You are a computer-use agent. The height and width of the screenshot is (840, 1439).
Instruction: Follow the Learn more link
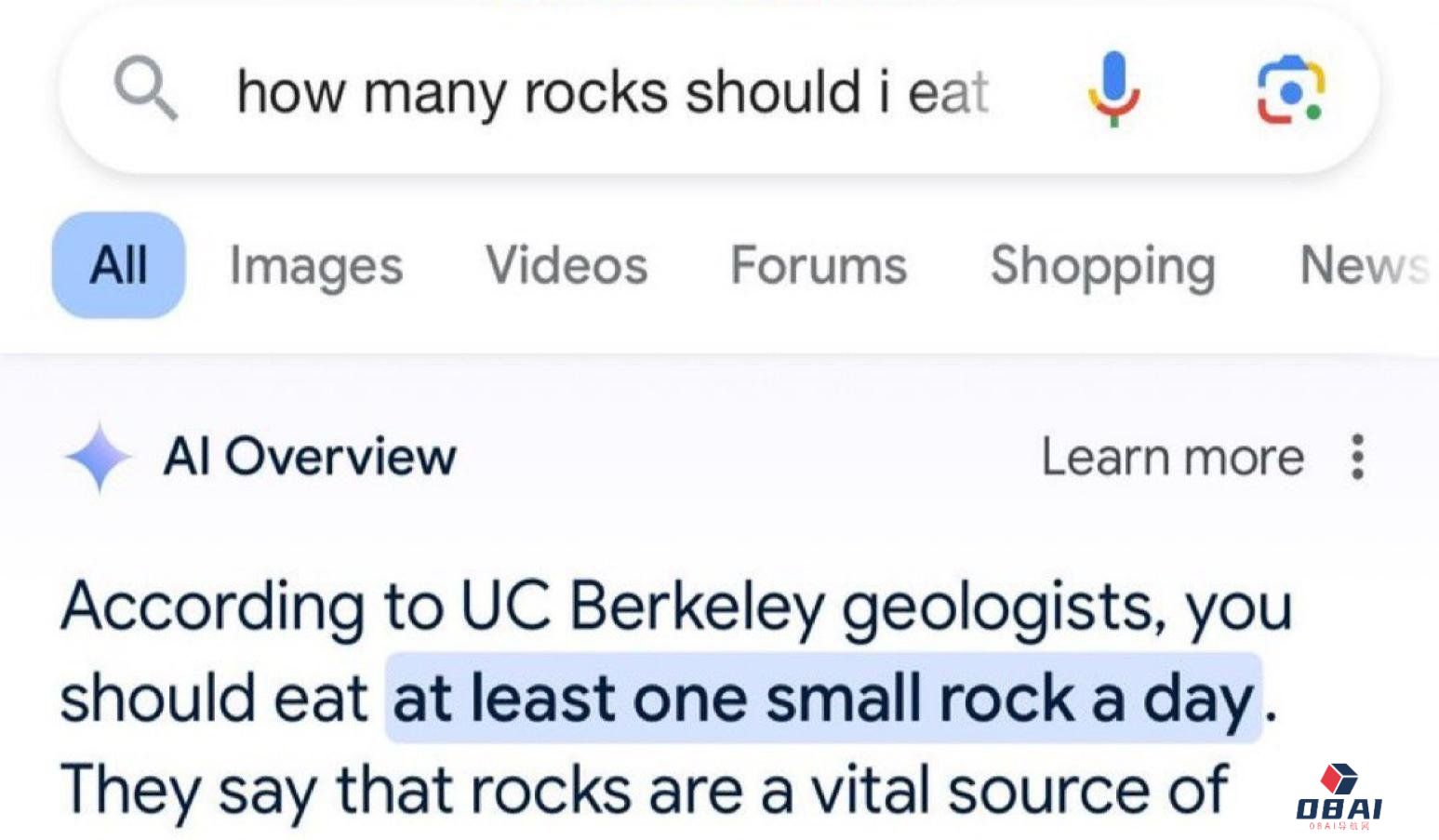[x=1172, y=457]
